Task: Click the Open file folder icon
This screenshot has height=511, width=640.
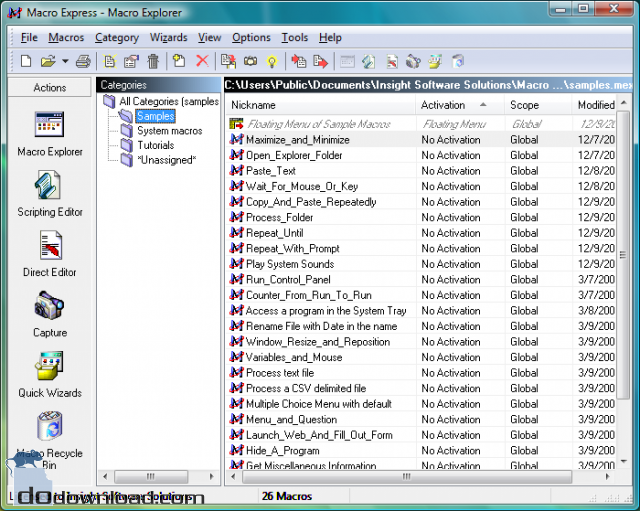Action: (48, 61)
